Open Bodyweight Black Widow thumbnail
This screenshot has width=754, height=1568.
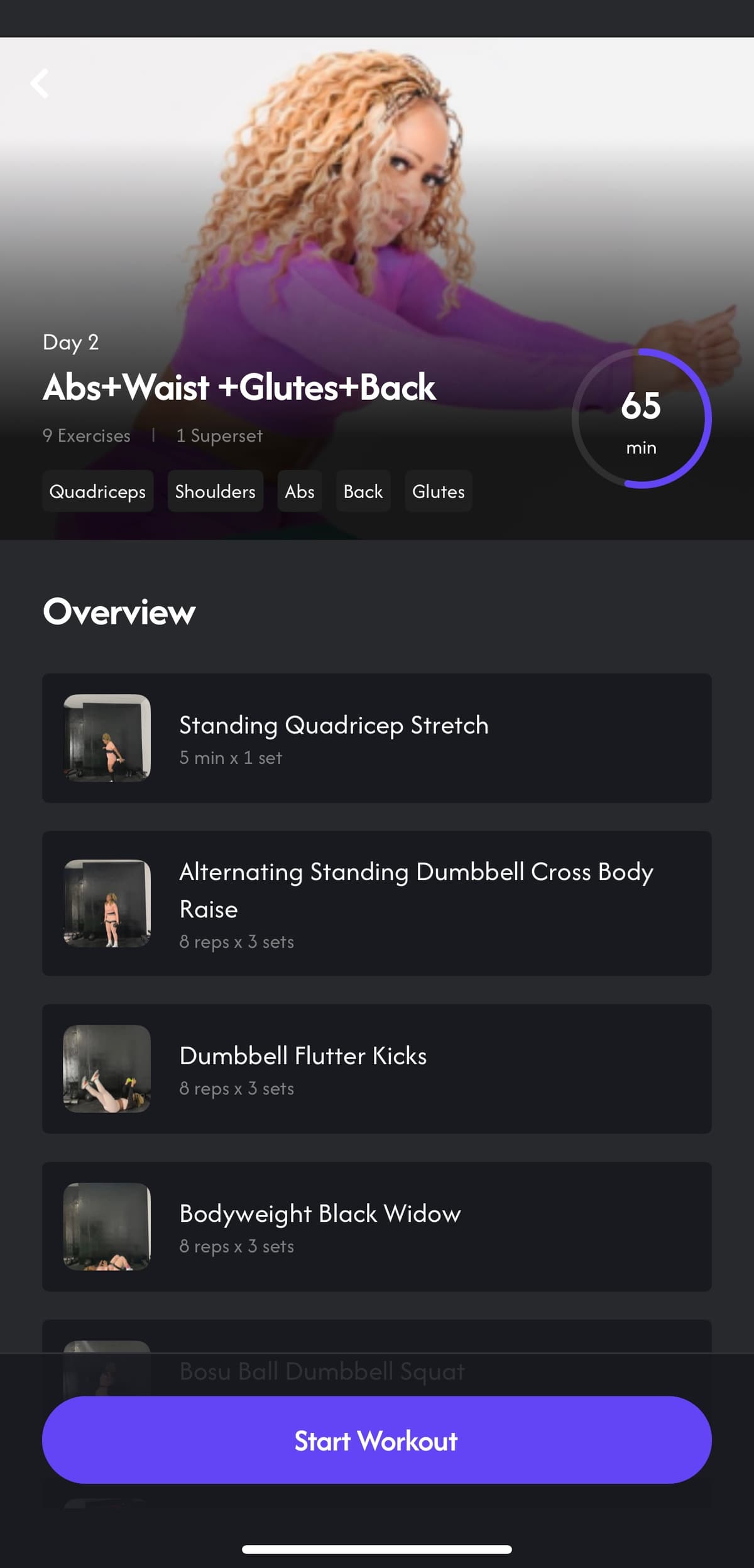click(x=107, y=1227)
